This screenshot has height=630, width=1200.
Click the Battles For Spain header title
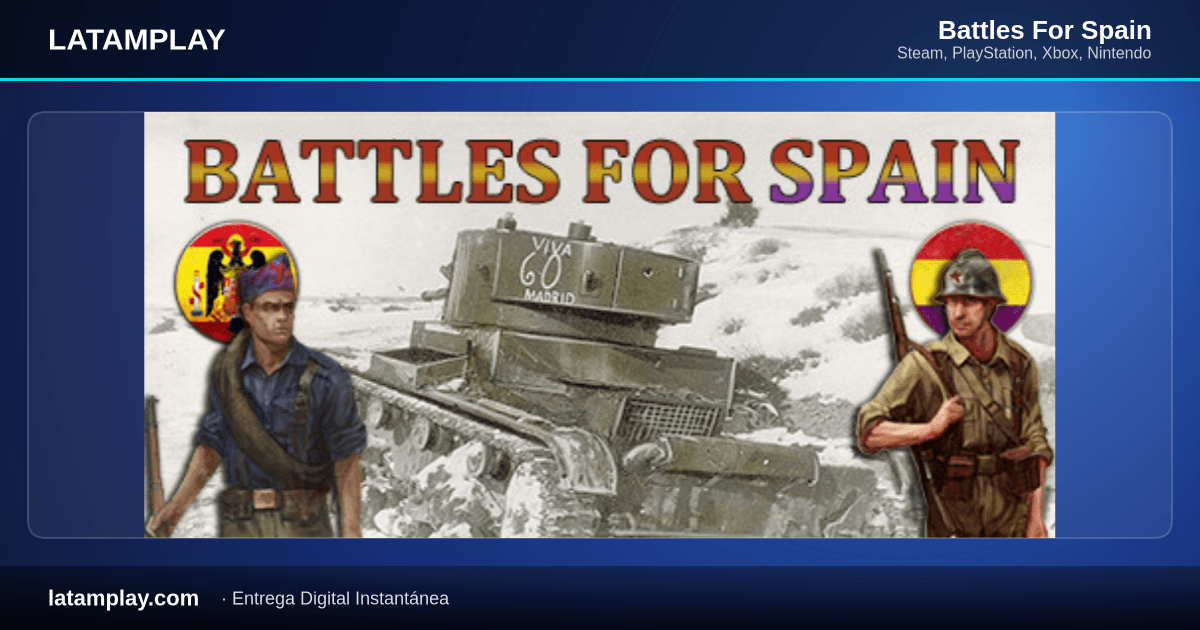tap(1045, 30)
